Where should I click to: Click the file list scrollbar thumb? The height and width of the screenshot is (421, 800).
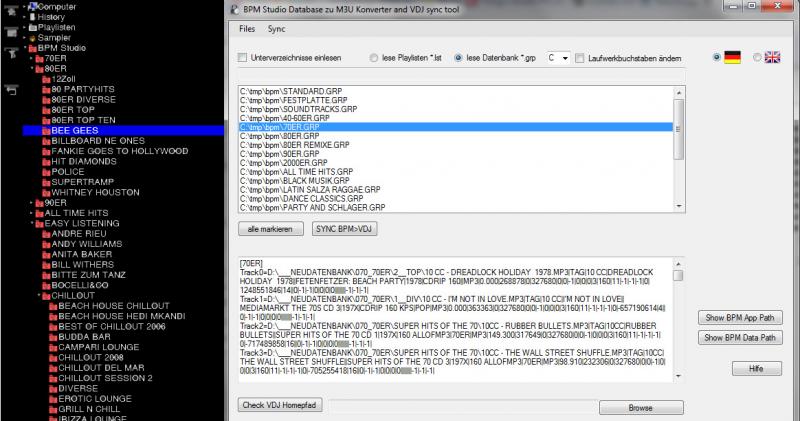[679, 129]
